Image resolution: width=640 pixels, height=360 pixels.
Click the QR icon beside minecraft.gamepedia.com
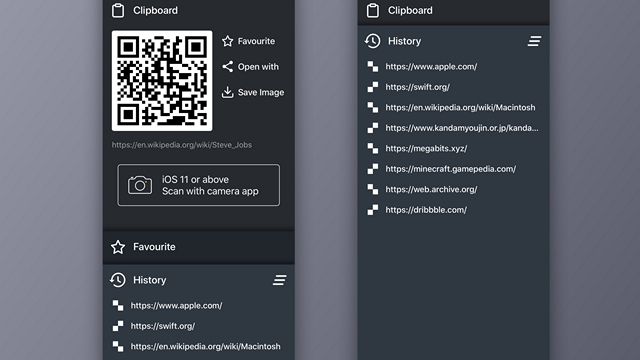[373, 169]
